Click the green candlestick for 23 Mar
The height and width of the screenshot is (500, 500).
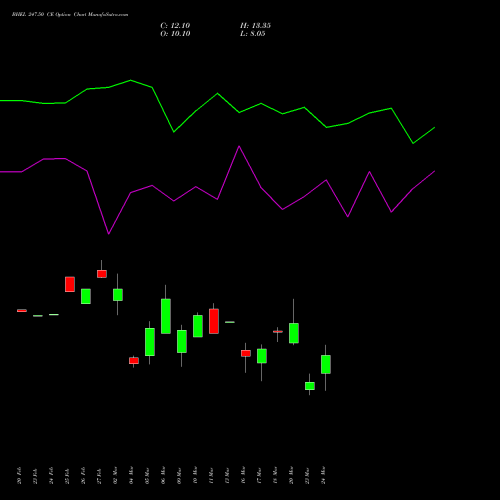pyautogui.click(x=310, y=386)
